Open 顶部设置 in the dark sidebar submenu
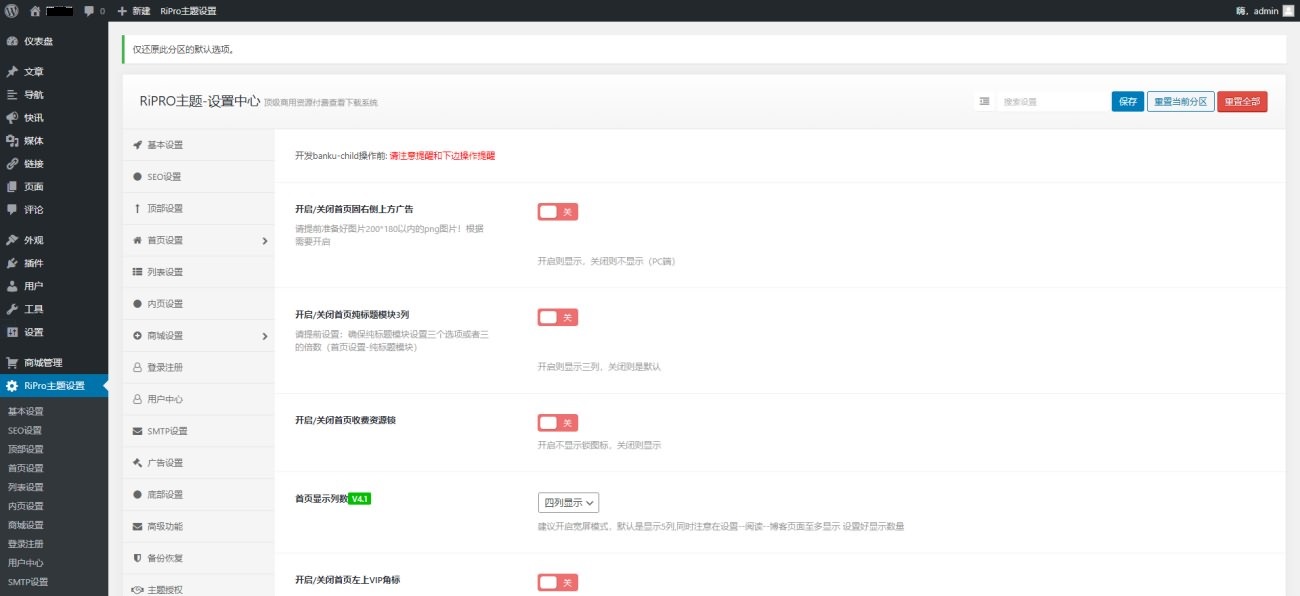1300x596 pixels. (26, 449)
